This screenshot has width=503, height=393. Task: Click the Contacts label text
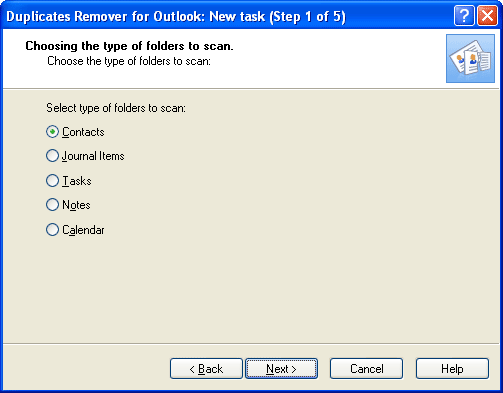coord(83,132)
